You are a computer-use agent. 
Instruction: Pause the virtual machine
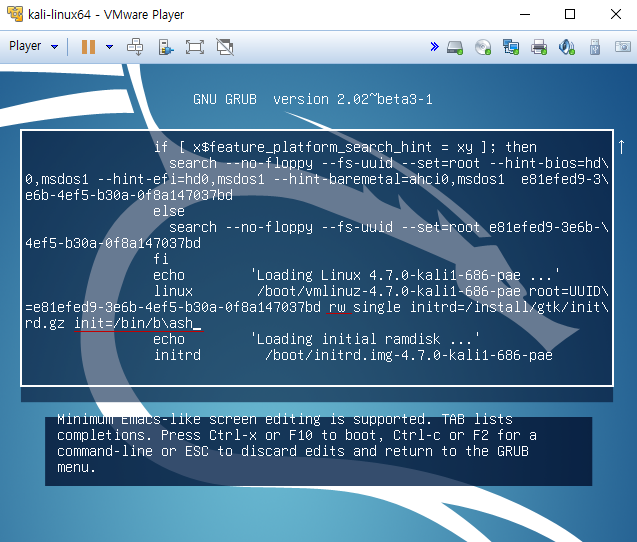point(88,47)
